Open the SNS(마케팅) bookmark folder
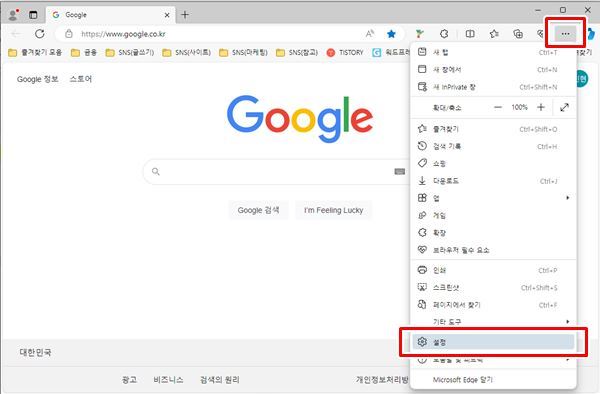This screenshot has height=394, width=600. point(243,52)
